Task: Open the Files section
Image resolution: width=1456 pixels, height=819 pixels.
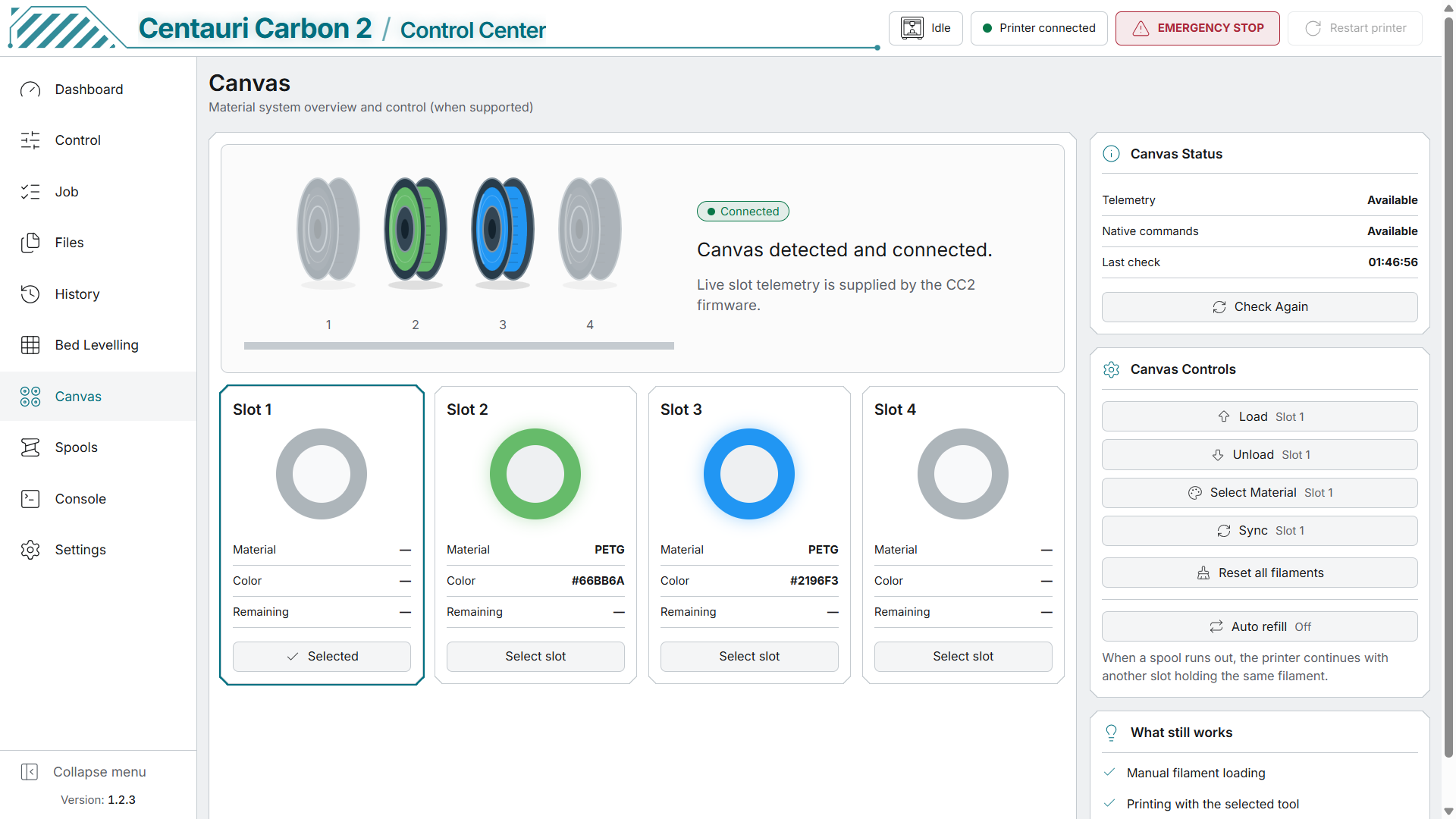Action: click(x=99, y=243)
